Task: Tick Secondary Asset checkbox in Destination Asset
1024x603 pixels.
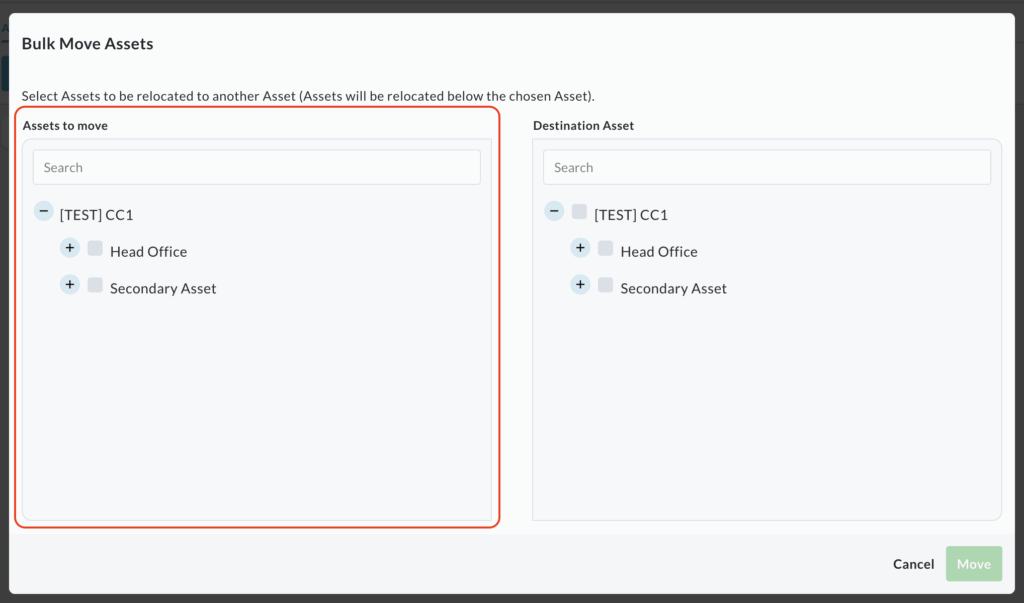Action: [x=605, y=285]
